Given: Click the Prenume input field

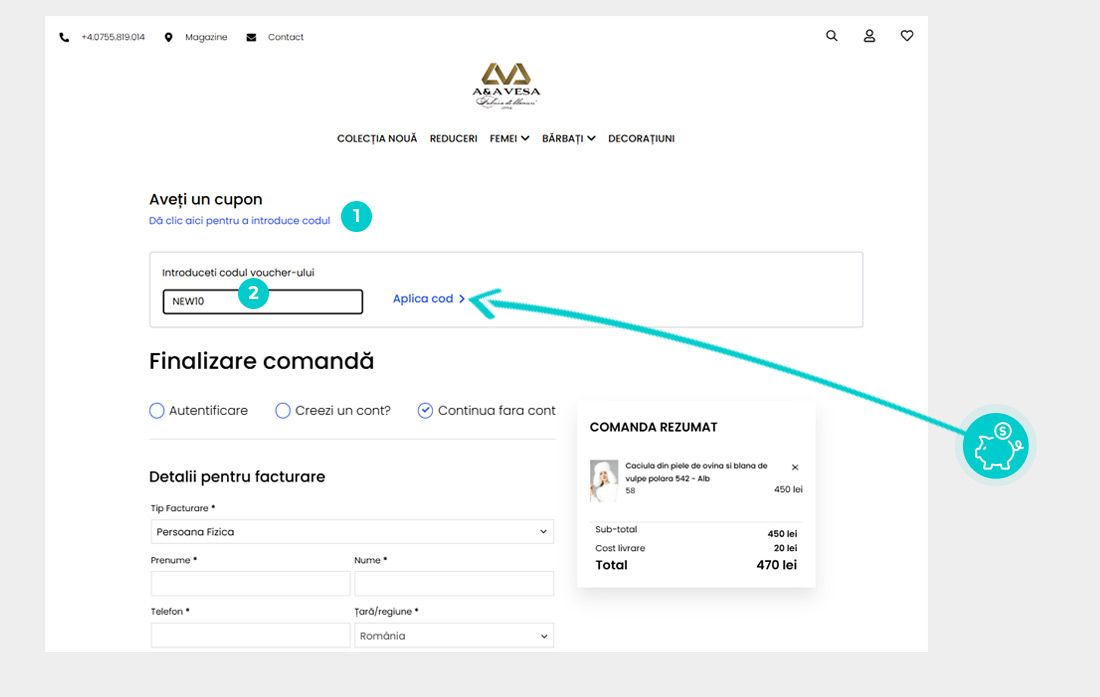Looking at the screenshot, I should (x=250, y=584).
